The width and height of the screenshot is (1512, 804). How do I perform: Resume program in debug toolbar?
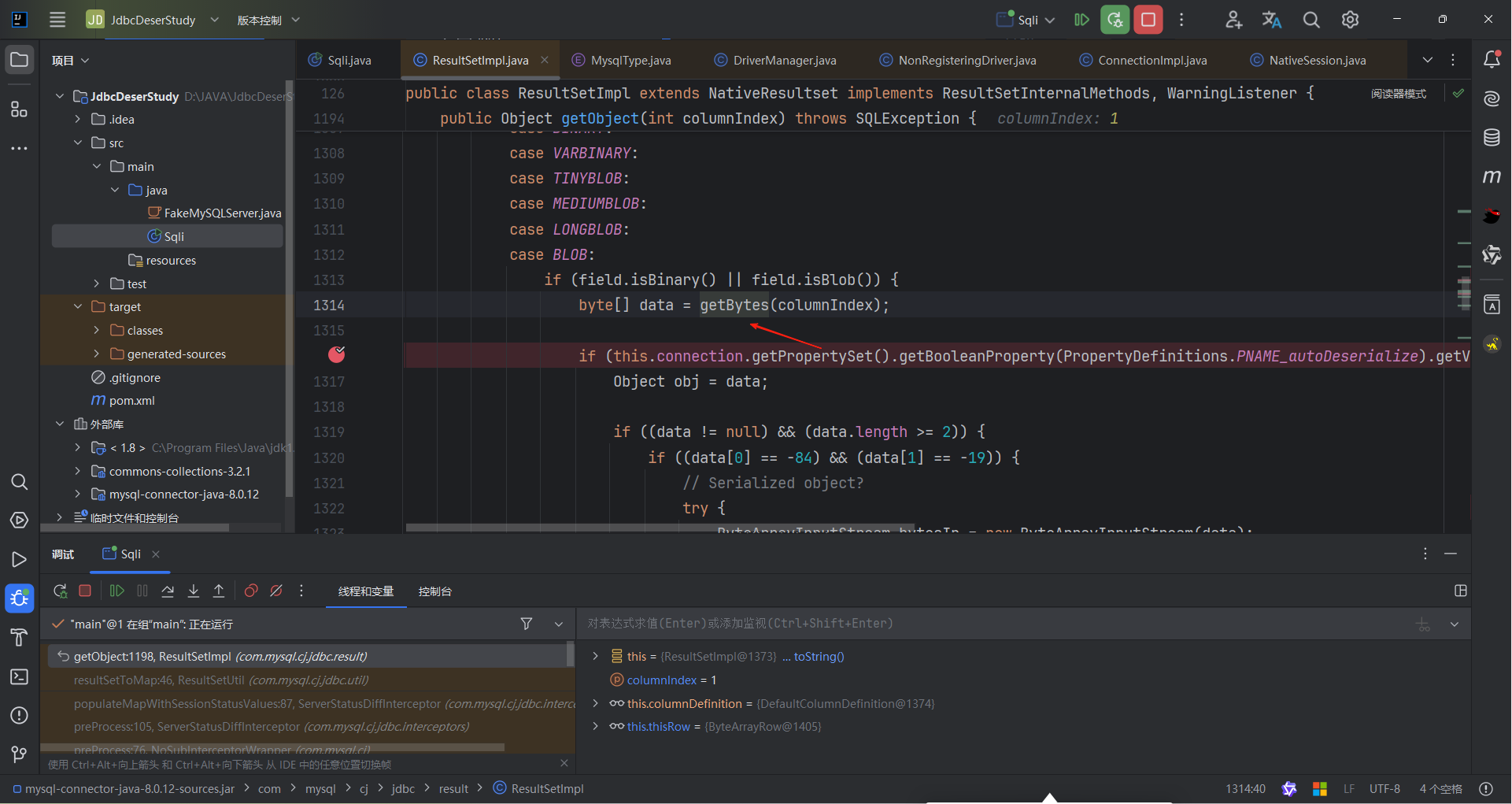click(117, 591)
